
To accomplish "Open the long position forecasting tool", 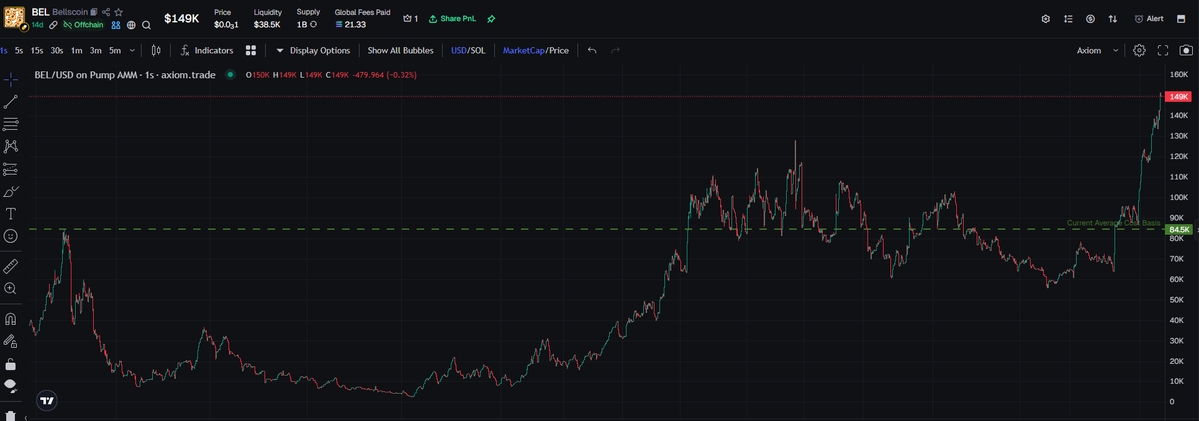I will tap(11, 169).
